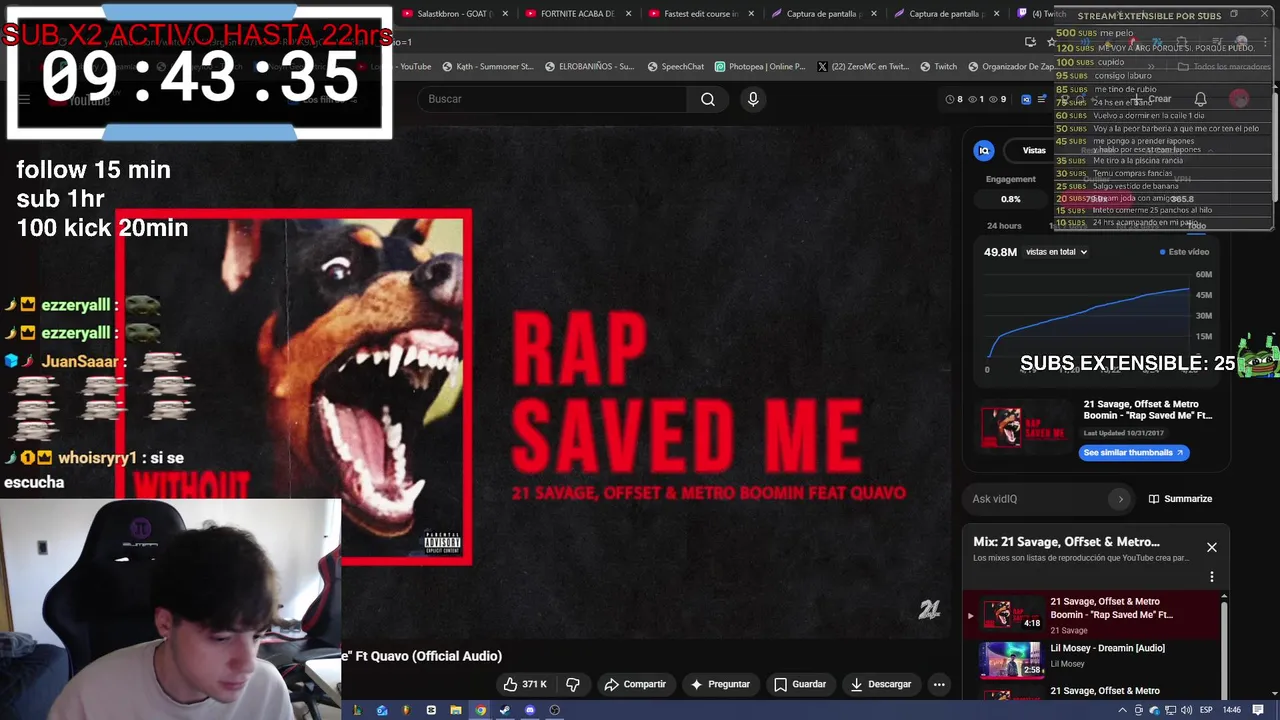This screenshot has height=720, width=1280.
Task: Open File Explorer from the taskbar
Action: pyautogui.click(x=456, y=710)
